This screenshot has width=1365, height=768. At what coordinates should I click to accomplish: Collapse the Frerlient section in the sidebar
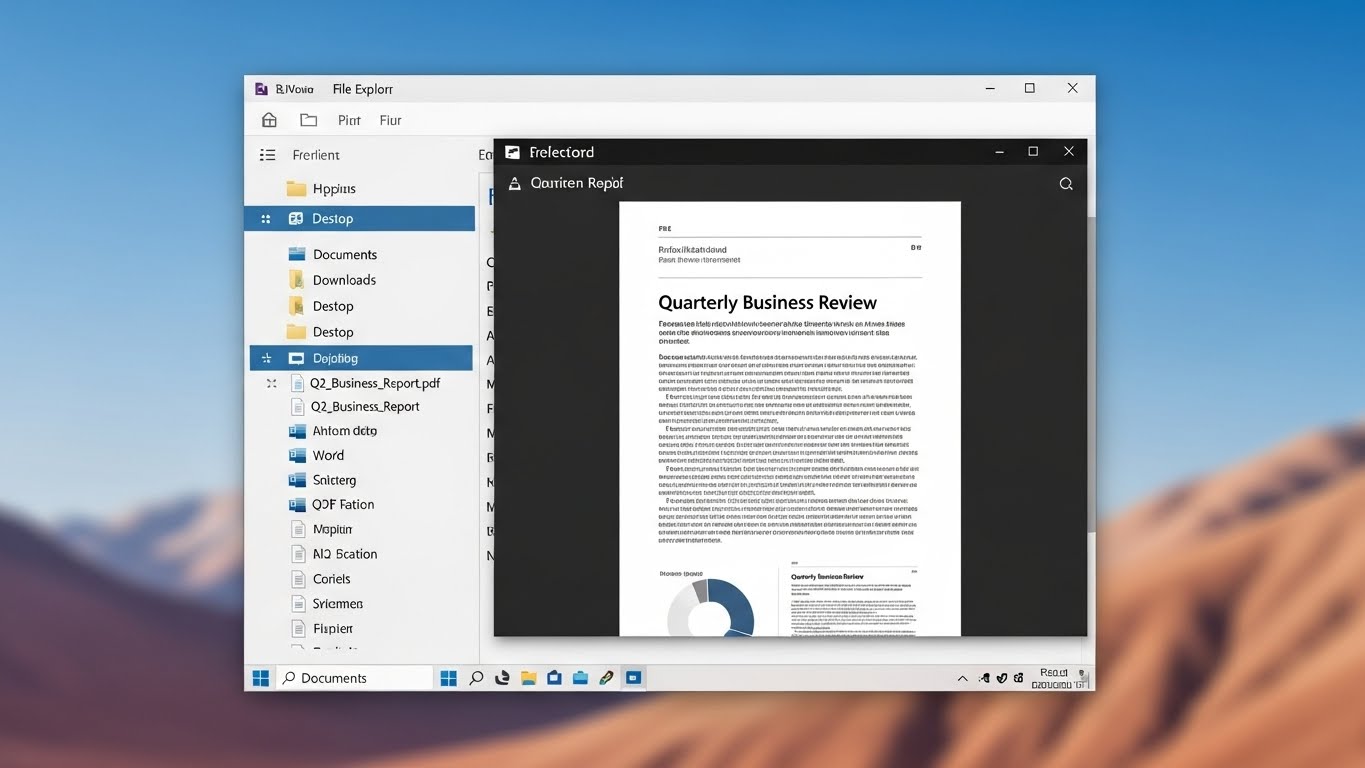(x=267, y=155)
